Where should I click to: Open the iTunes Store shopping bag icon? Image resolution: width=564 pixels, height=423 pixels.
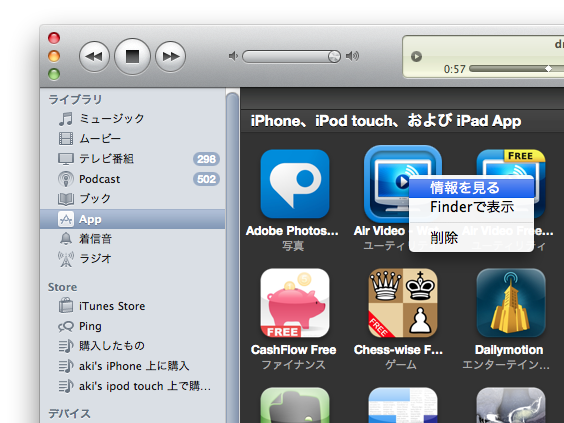[66, 306]
